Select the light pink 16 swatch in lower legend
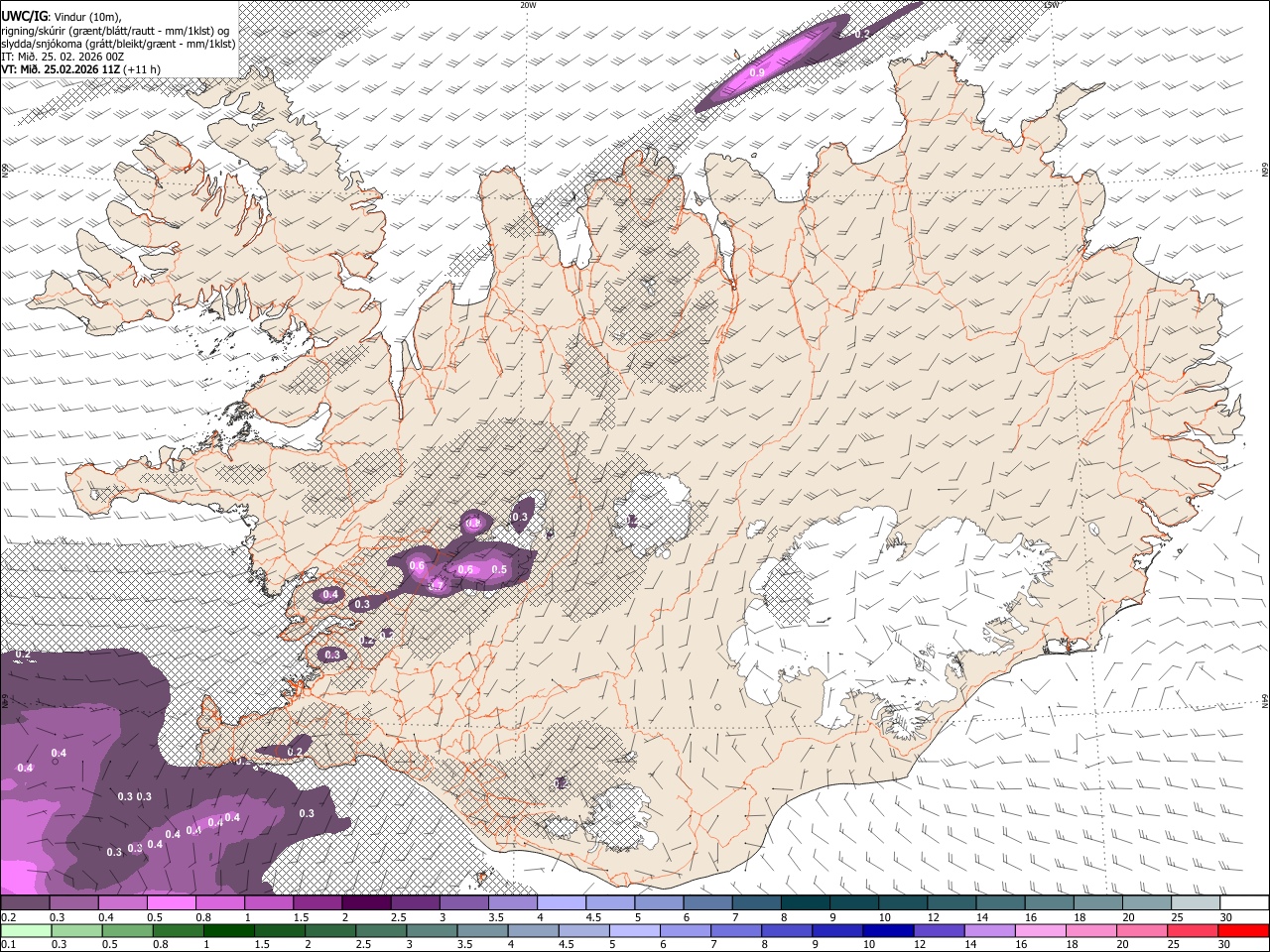The width and height of the screenshot is (1270, 952). pos(1040,930)
